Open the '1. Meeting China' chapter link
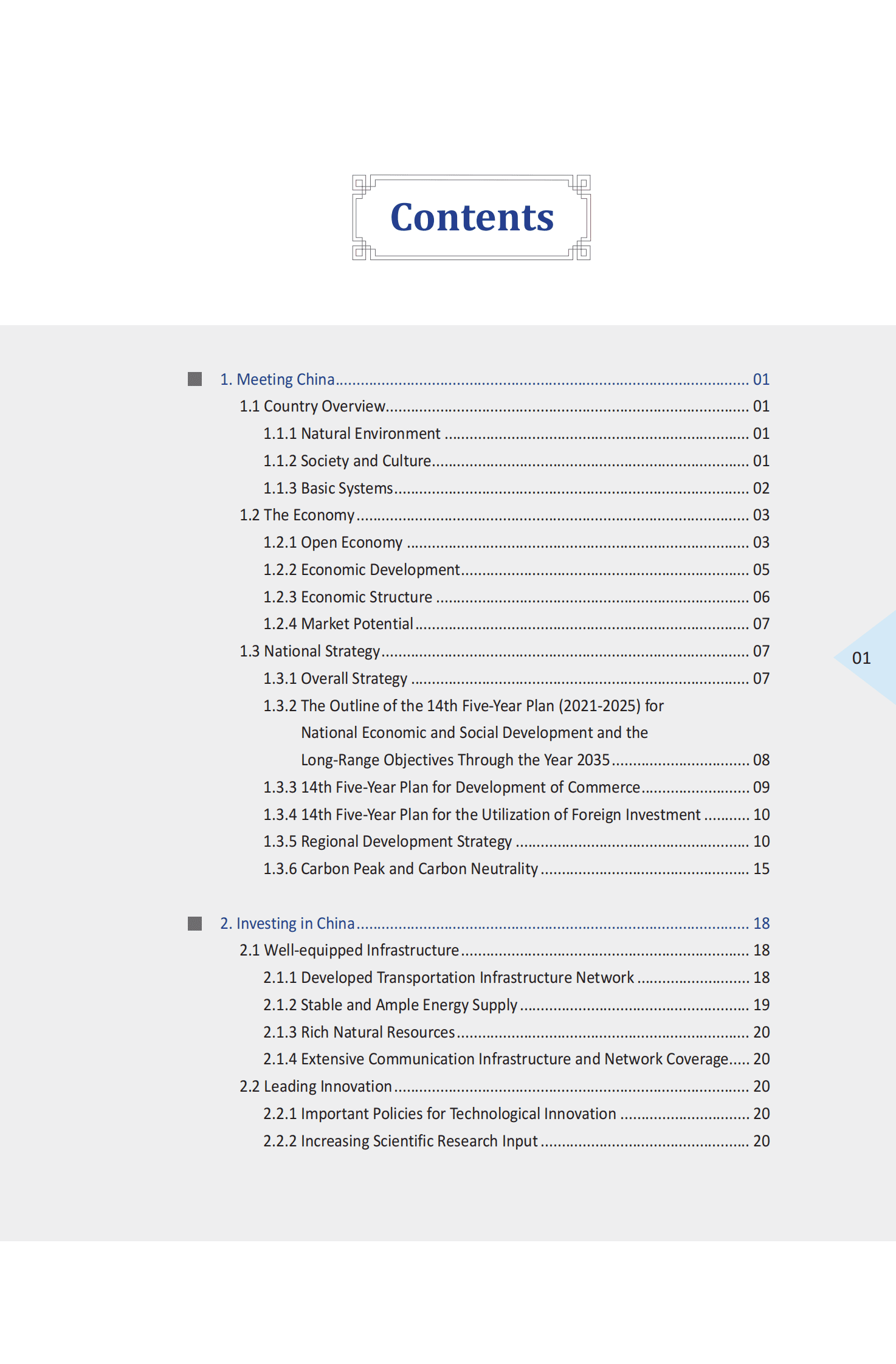This screenshot has width=896, height=1364. 277,379
